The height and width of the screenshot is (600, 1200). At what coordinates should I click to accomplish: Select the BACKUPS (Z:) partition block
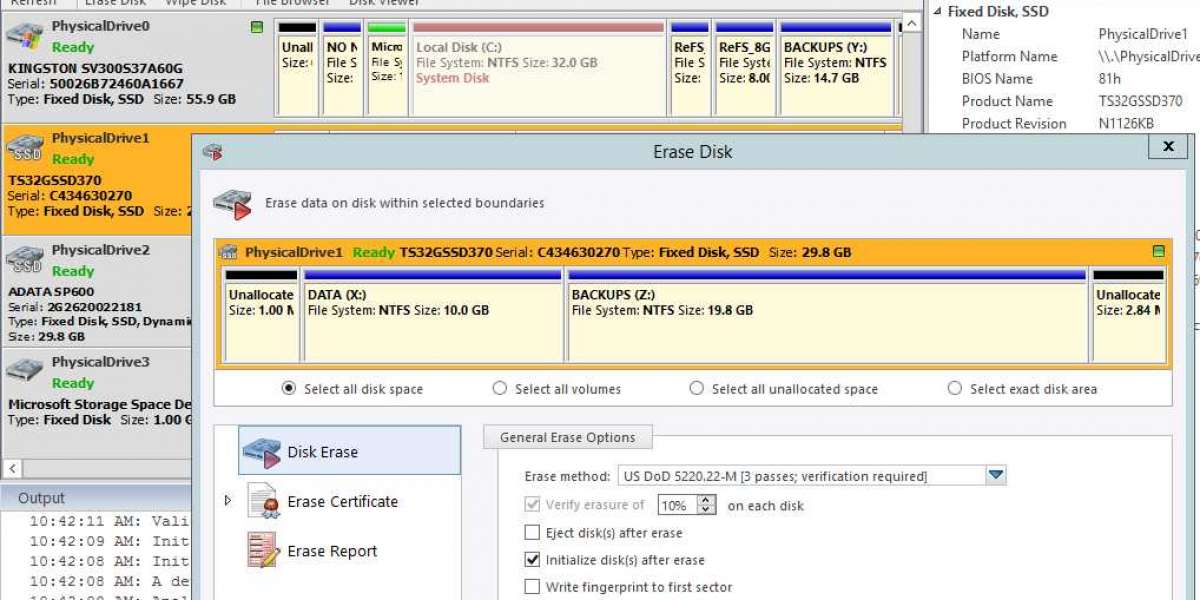click(x=827, y=320)
